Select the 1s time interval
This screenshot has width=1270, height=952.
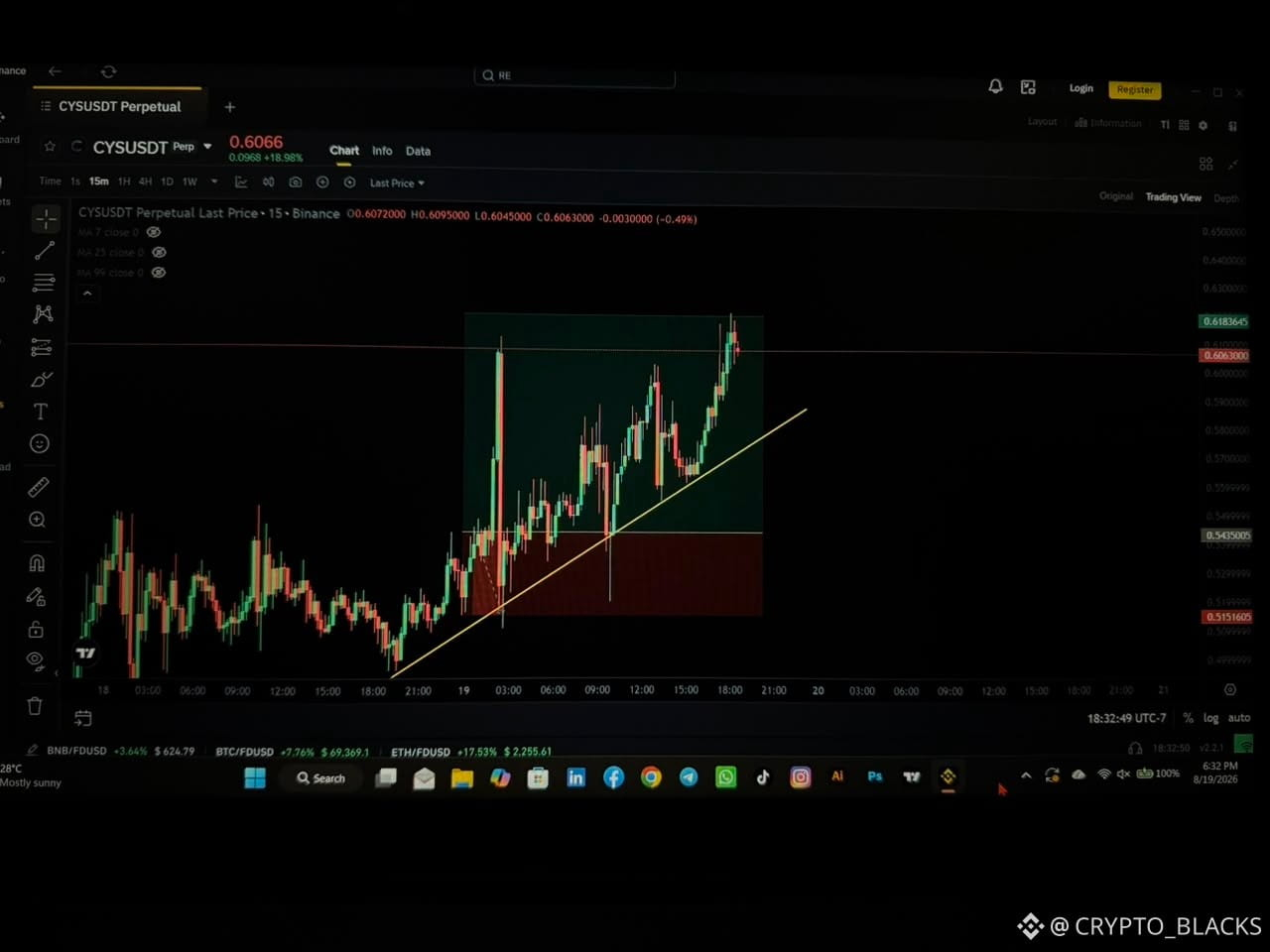75,181
